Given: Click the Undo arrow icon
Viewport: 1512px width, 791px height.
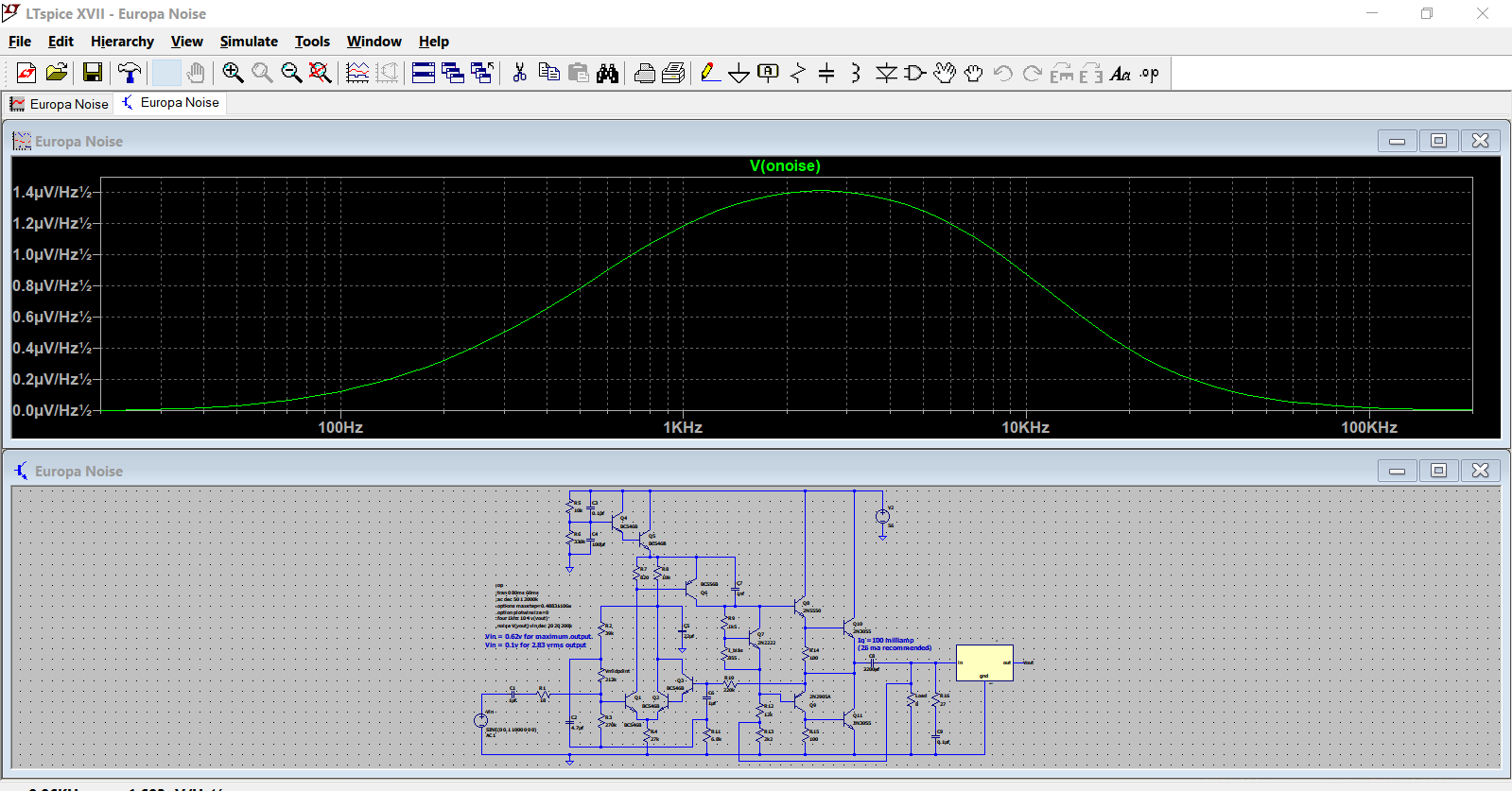Looking at the screenshot, I should [1003, 73].
